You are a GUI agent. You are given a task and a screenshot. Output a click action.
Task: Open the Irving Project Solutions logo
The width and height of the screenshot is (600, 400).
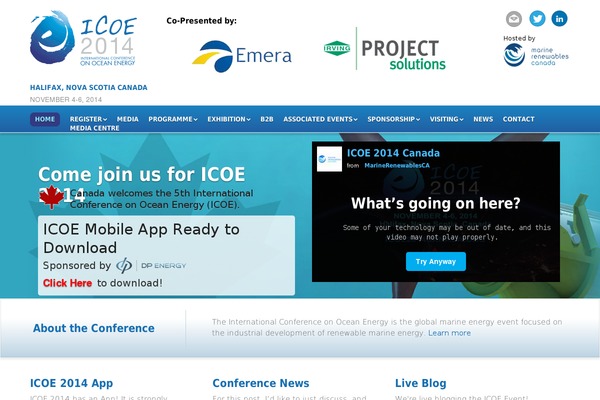coord(385,49)
